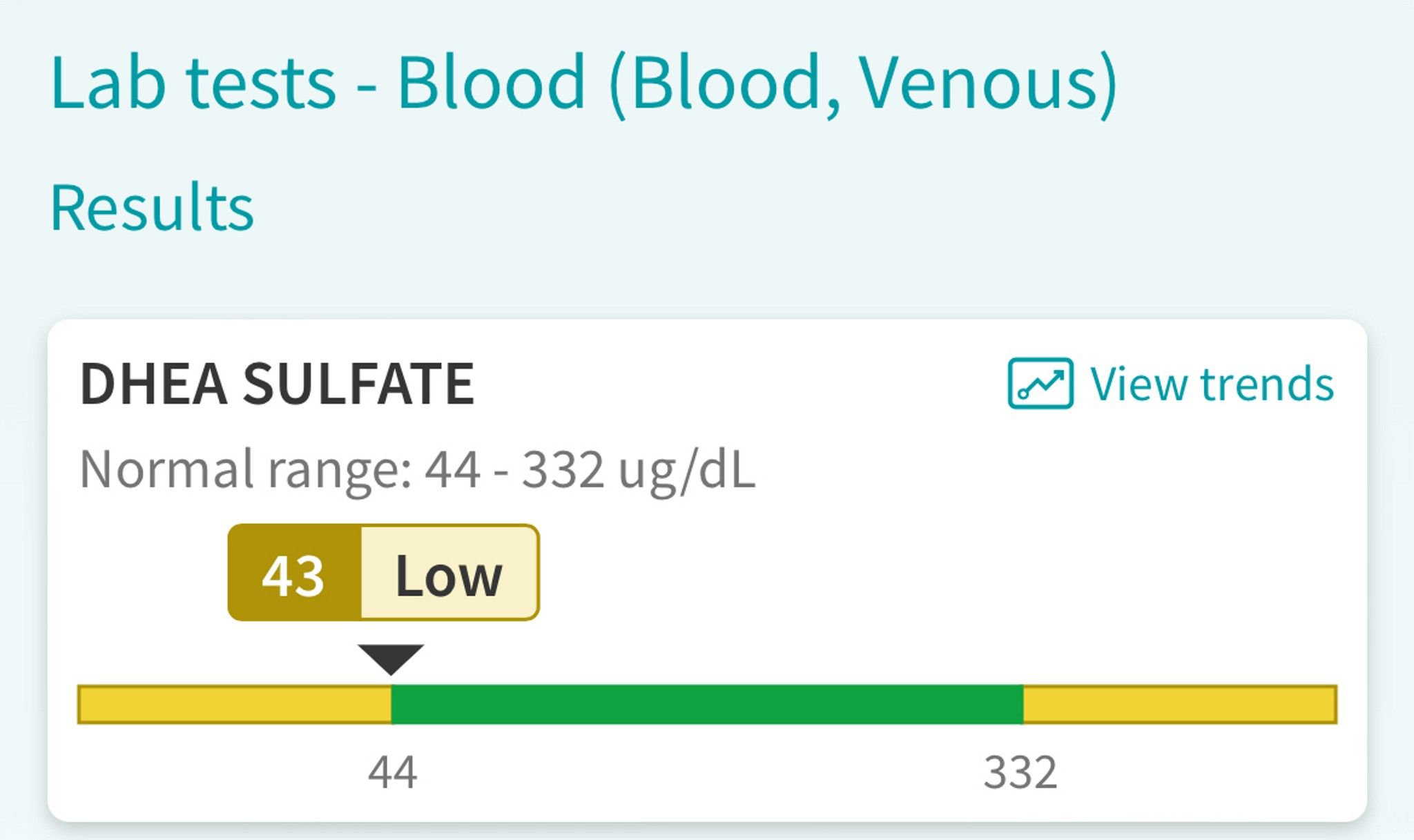Click the 332 upper limit label
This screenshot has width=1414, height=840.
point(1020,772)
